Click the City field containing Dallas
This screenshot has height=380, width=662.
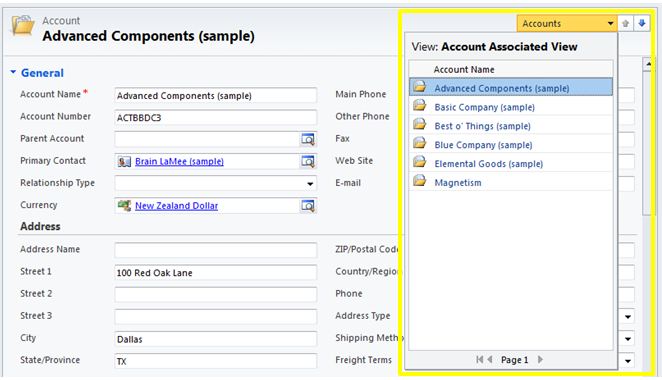215,339
